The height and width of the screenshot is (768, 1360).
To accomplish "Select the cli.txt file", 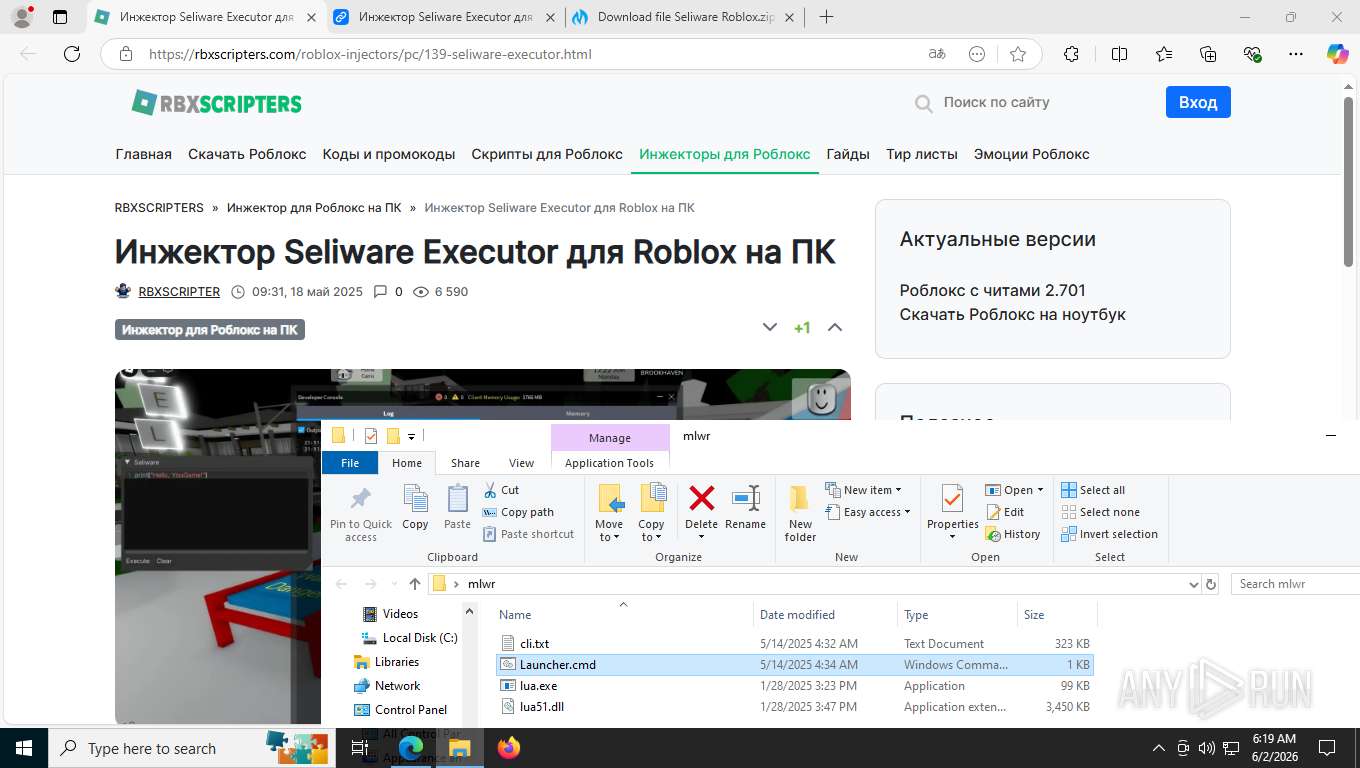I will pos(795,644).
